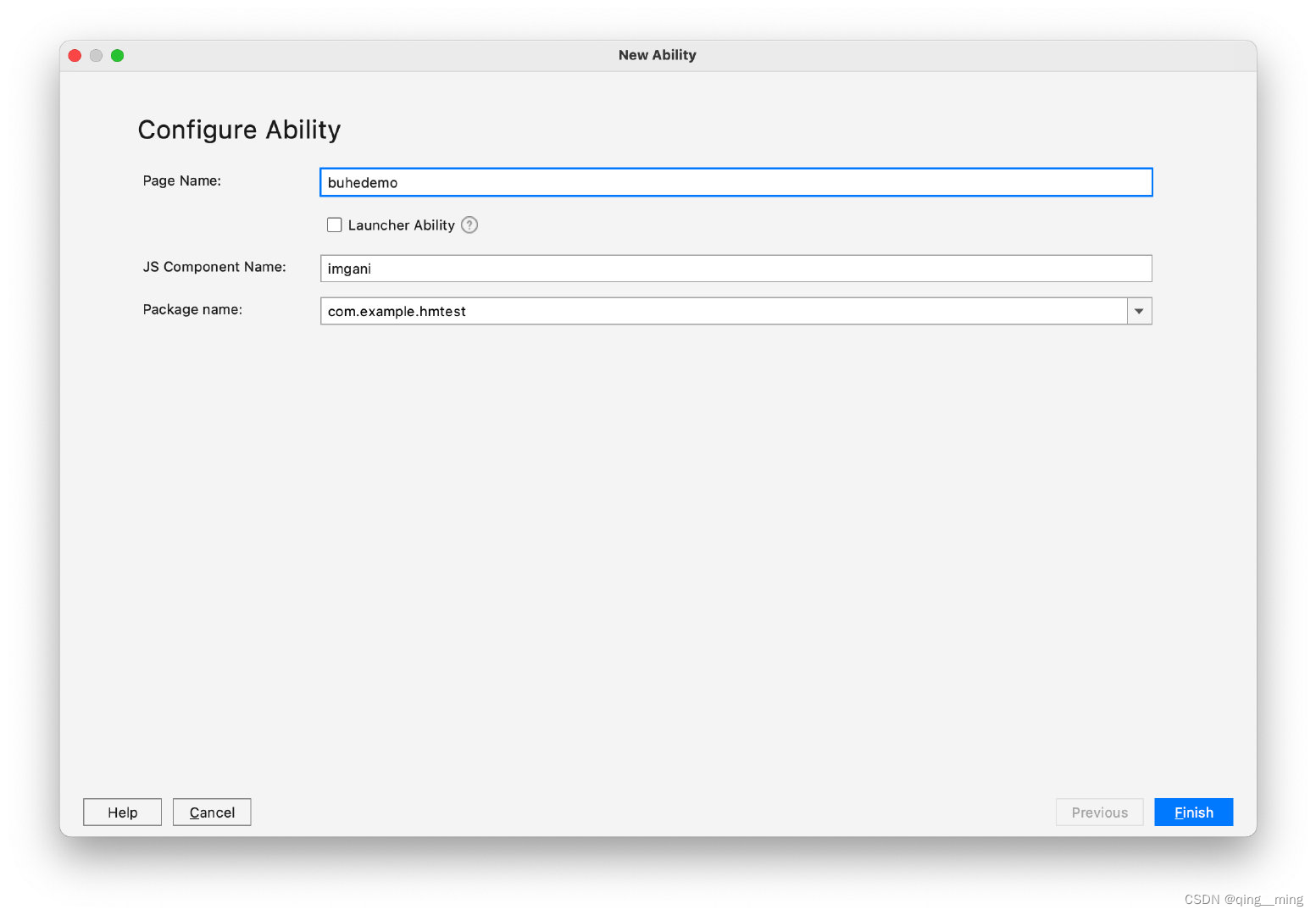Click the Launcher Ability label text
Screen dimensions: 1316x915
coord(402,225)
